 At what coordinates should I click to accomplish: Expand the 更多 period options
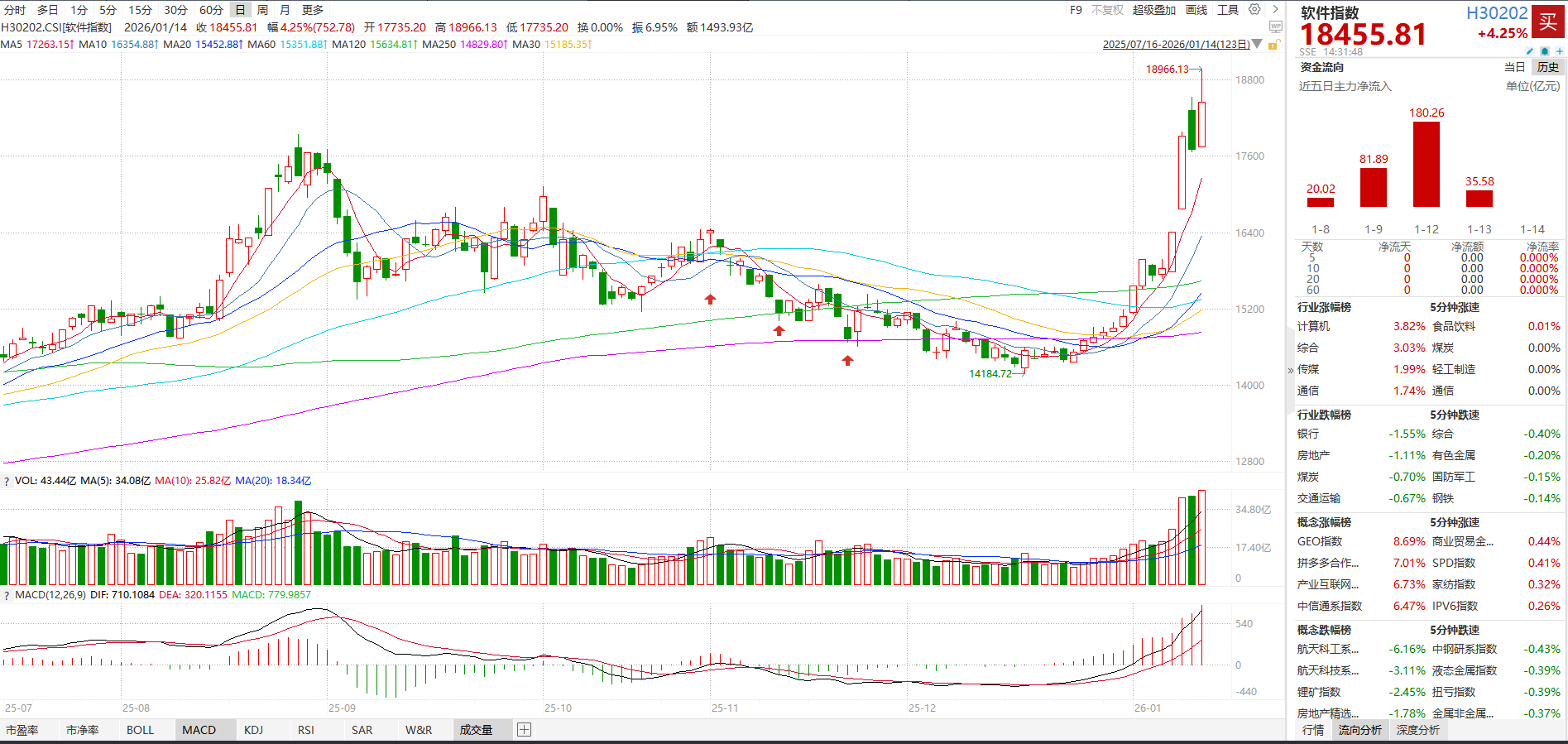(x=313, y=10)
